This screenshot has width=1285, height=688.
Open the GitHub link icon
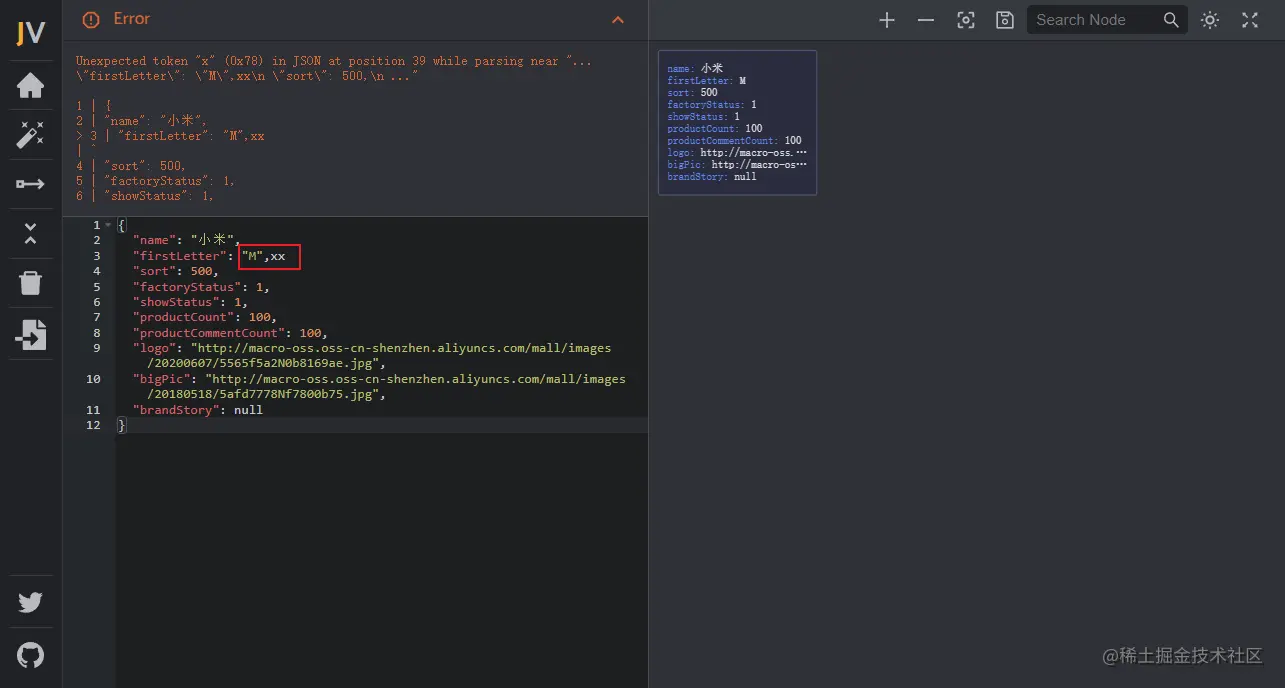[x=30, y=655]
